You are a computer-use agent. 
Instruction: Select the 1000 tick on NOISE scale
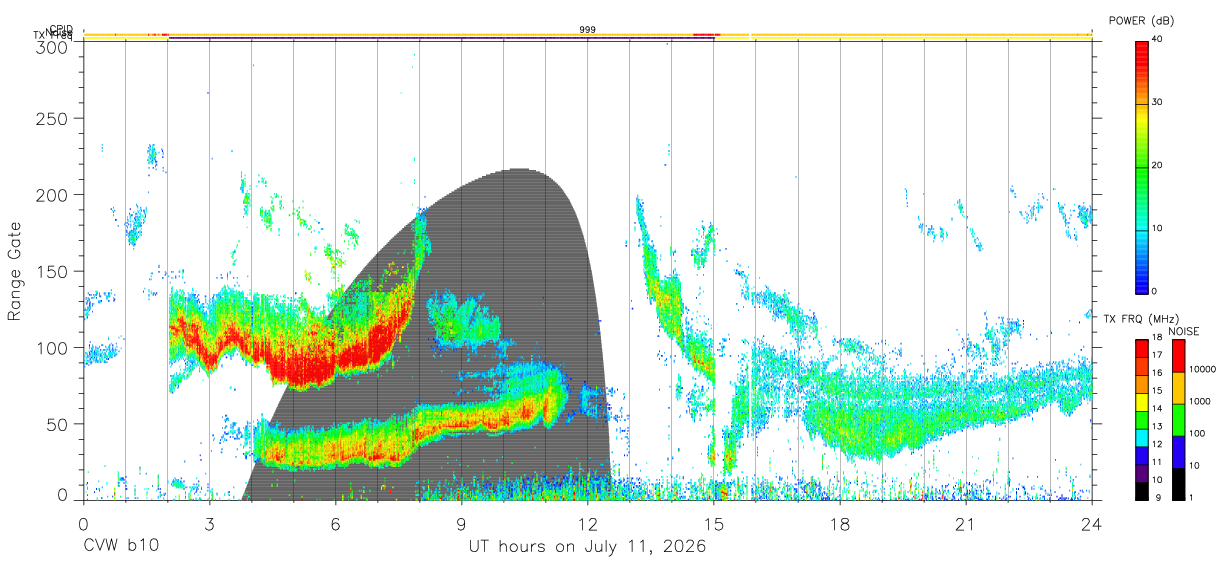tap(1200, 401)
